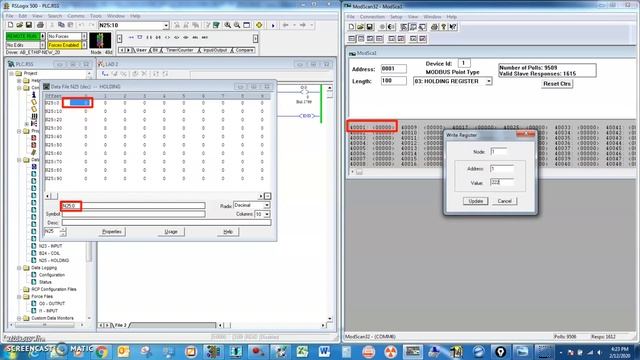Viewport: 640px width, 360px height.
Task: Click the Node field in Write Register dialog
Action: tap(499, 151)
